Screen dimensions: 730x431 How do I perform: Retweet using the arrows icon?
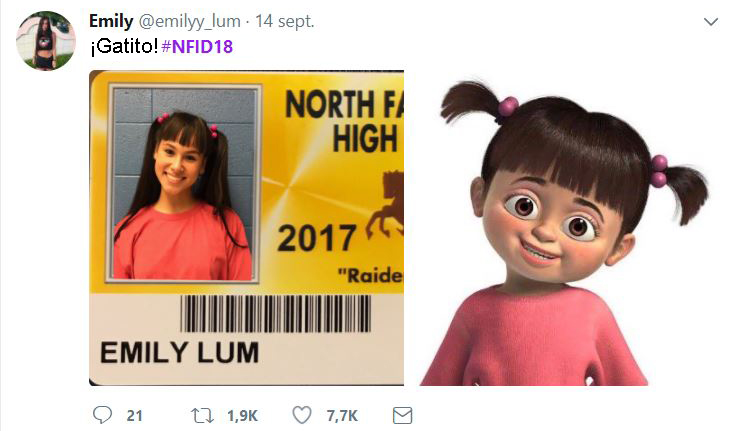point(202,415)
